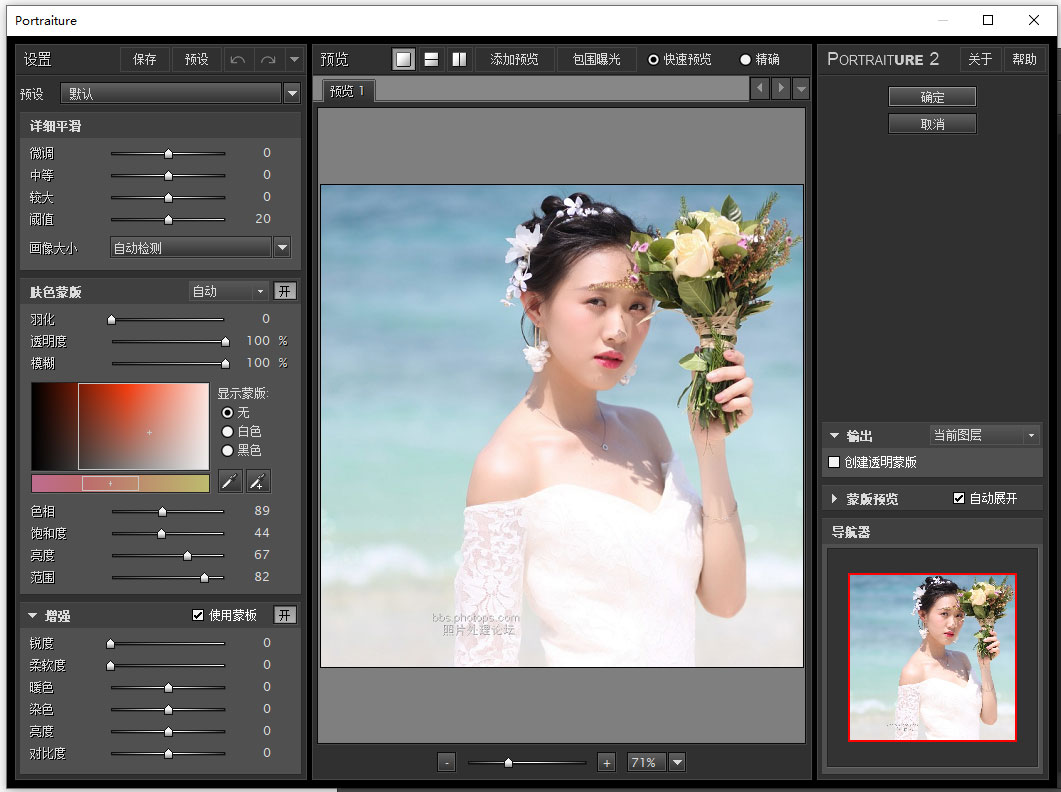This screenshot has height=792, width=1061.
Task: Click the right arrow to navigate preview tabs
Action: [x=780, y=88]
